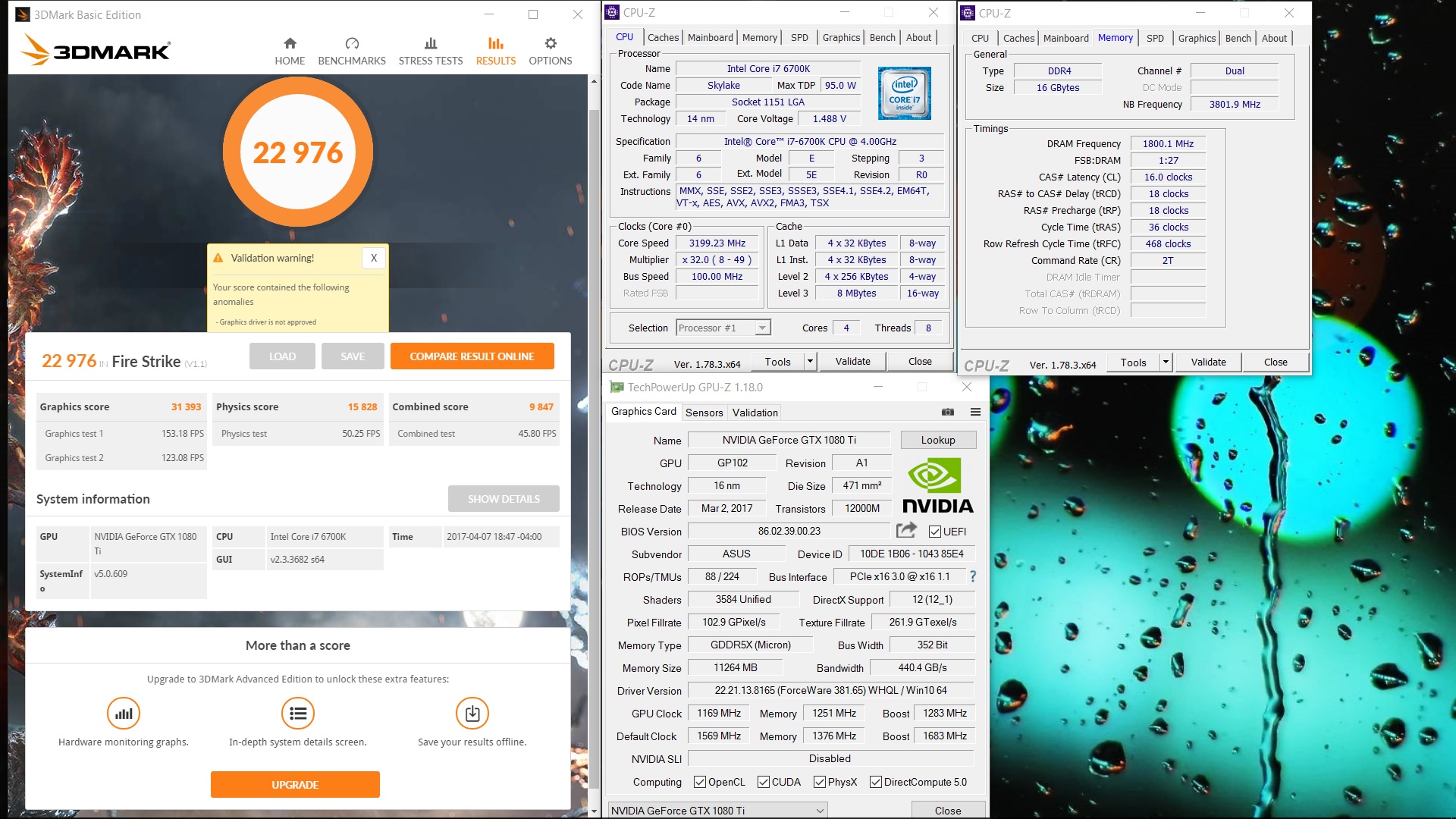Open the Bench tab in left CPU-Z

point(882,37)
